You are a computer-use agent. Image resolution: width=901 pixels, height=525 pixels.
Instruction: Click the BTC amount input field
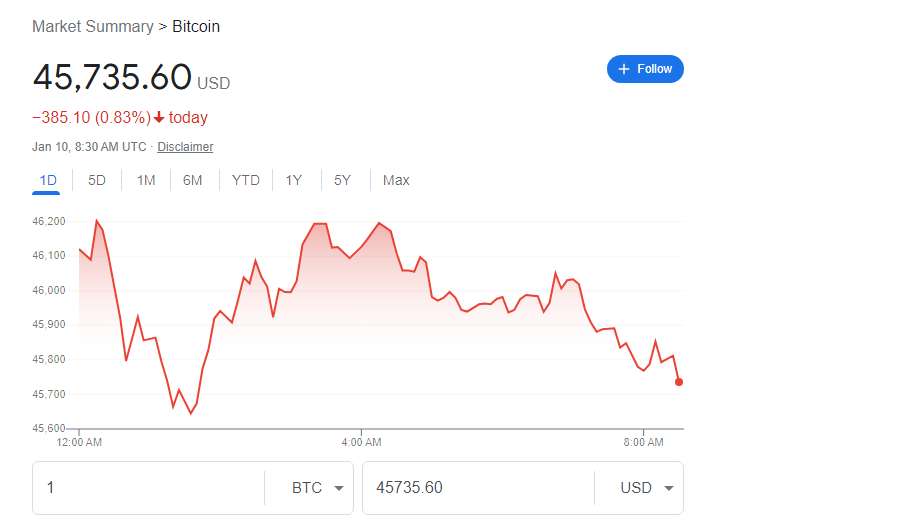click(150, 488)
